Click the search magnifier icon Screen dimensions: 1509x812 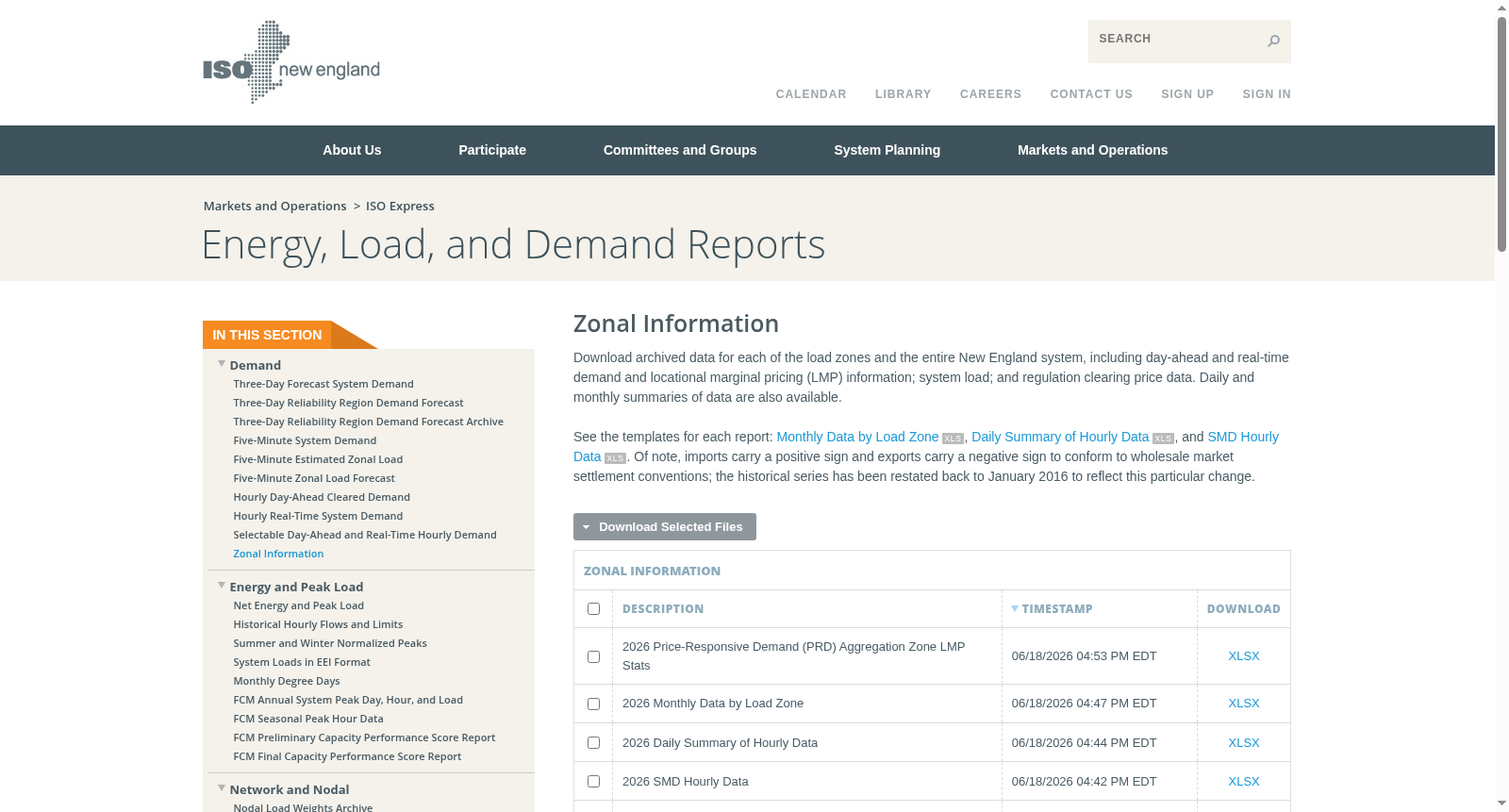click(1273, 41)
